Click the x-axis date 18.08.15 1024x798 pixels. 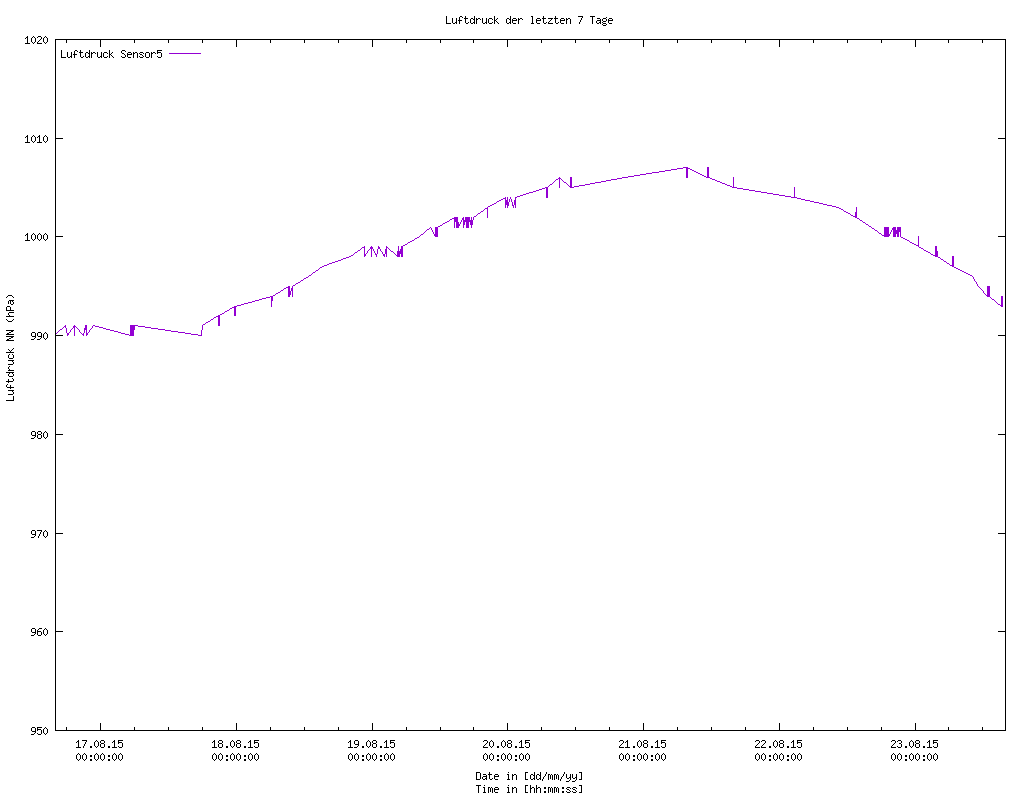pos(235,744)
